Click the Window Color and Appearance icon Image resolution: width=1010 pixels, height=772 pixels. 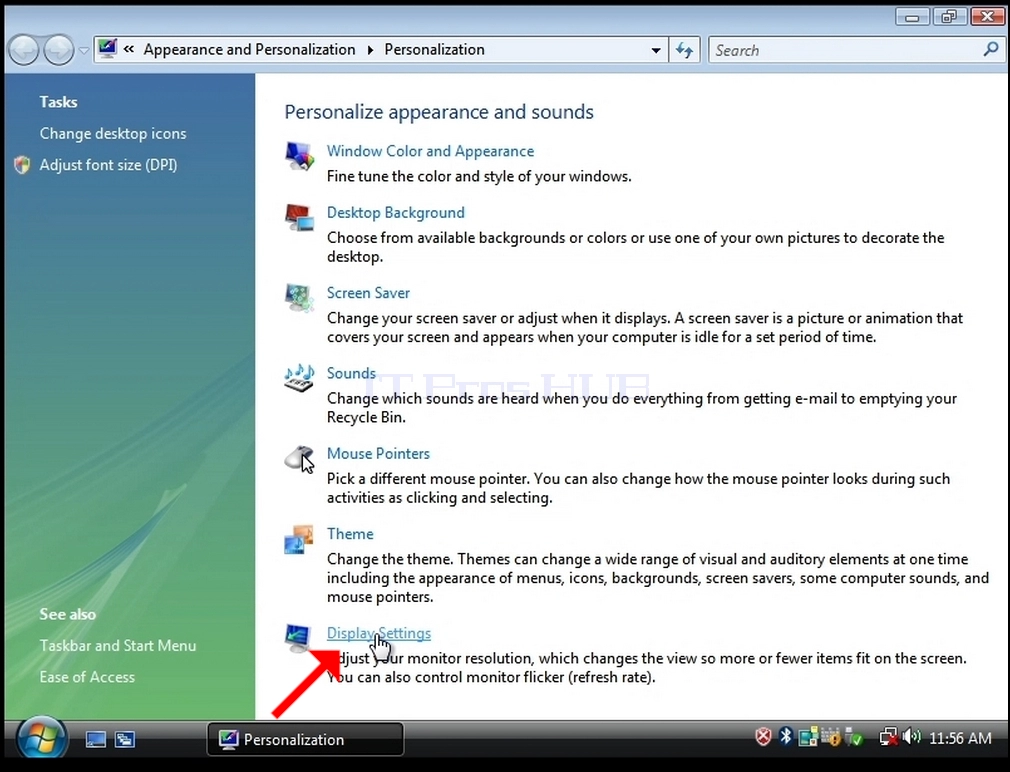tap(300, 156)
